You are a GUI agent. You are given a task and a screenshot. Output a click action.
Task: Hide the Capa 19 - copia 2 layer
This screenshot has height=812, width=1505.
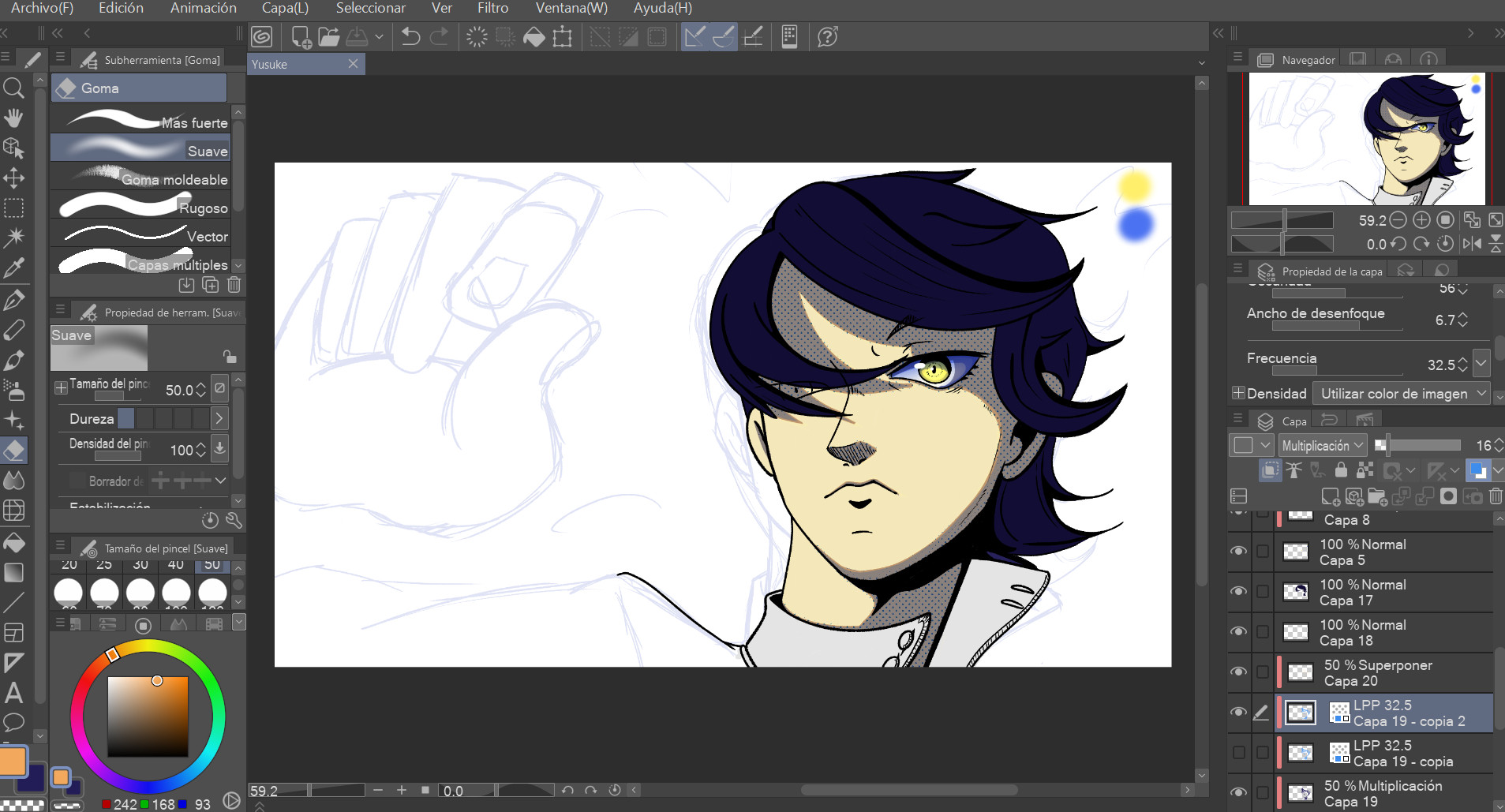1239,712
